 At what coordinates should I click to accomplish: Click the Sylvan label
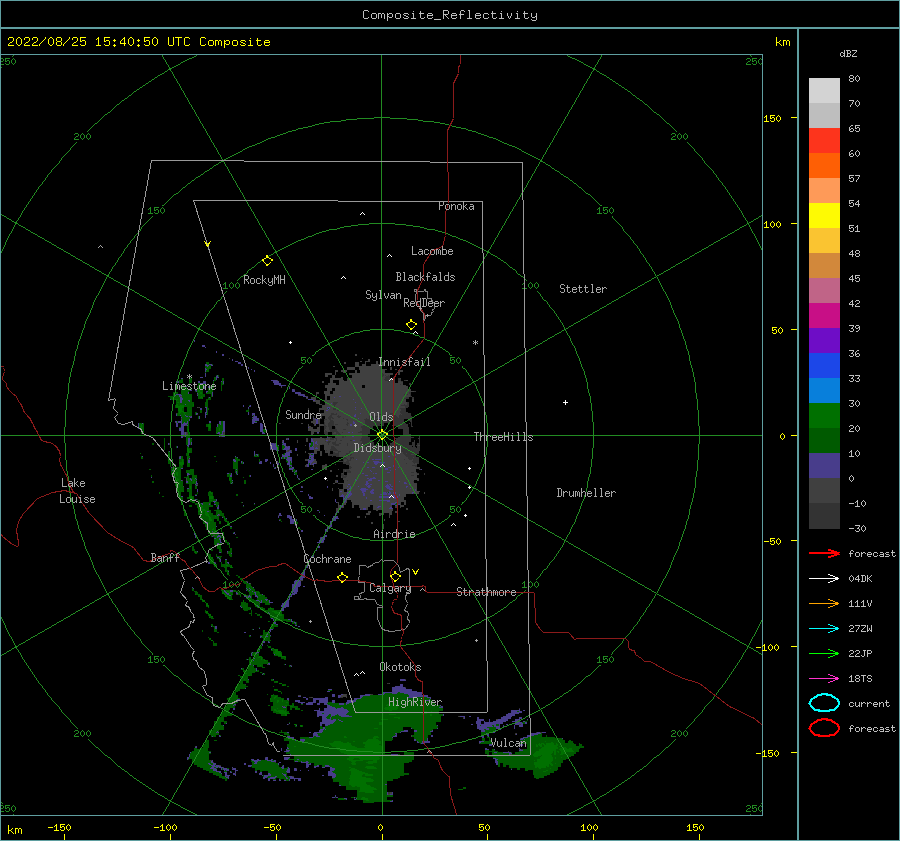click(x=383, y=295)
